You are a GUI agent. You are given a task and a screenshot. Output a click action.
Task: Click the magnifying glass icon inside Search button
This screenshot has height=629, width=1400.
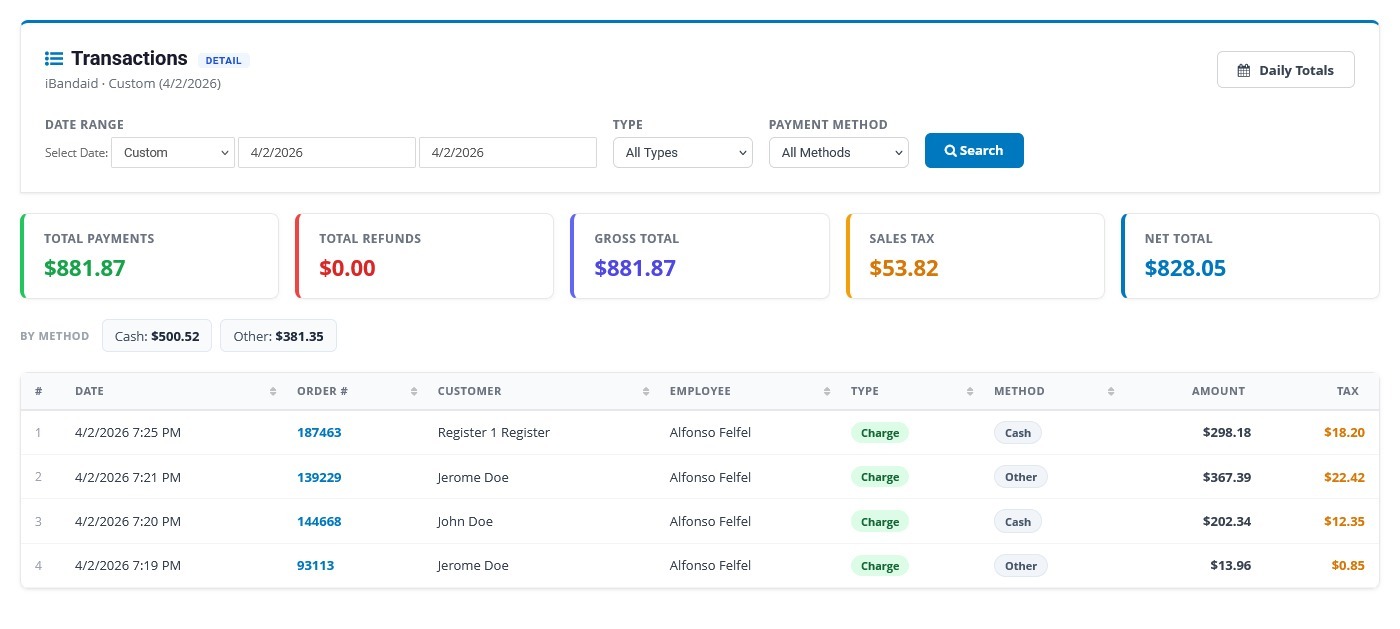pyautogui.click(x=950, y=150)
